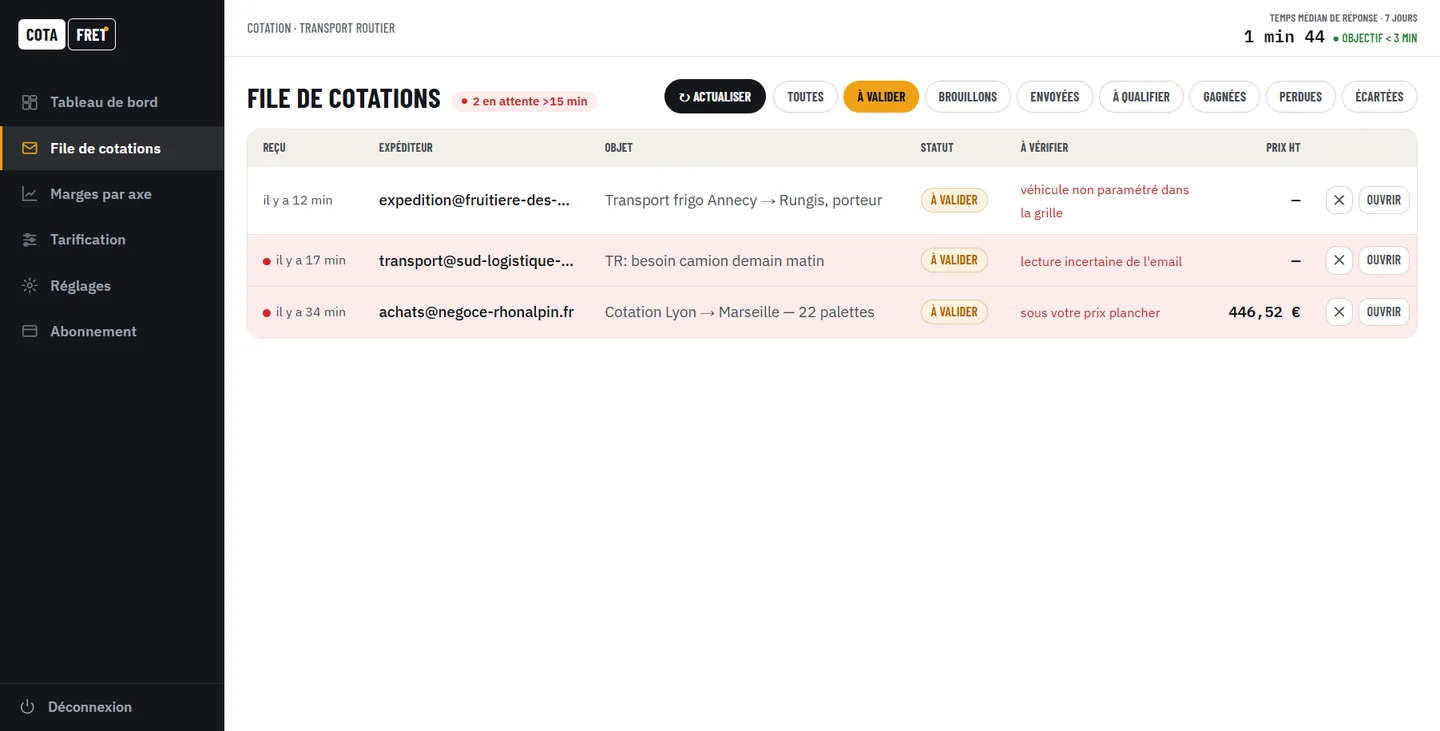Dismiss the fruitiere-des quote with X
This screenshot has width=1440, height=731.
(x=1339, y=200)
